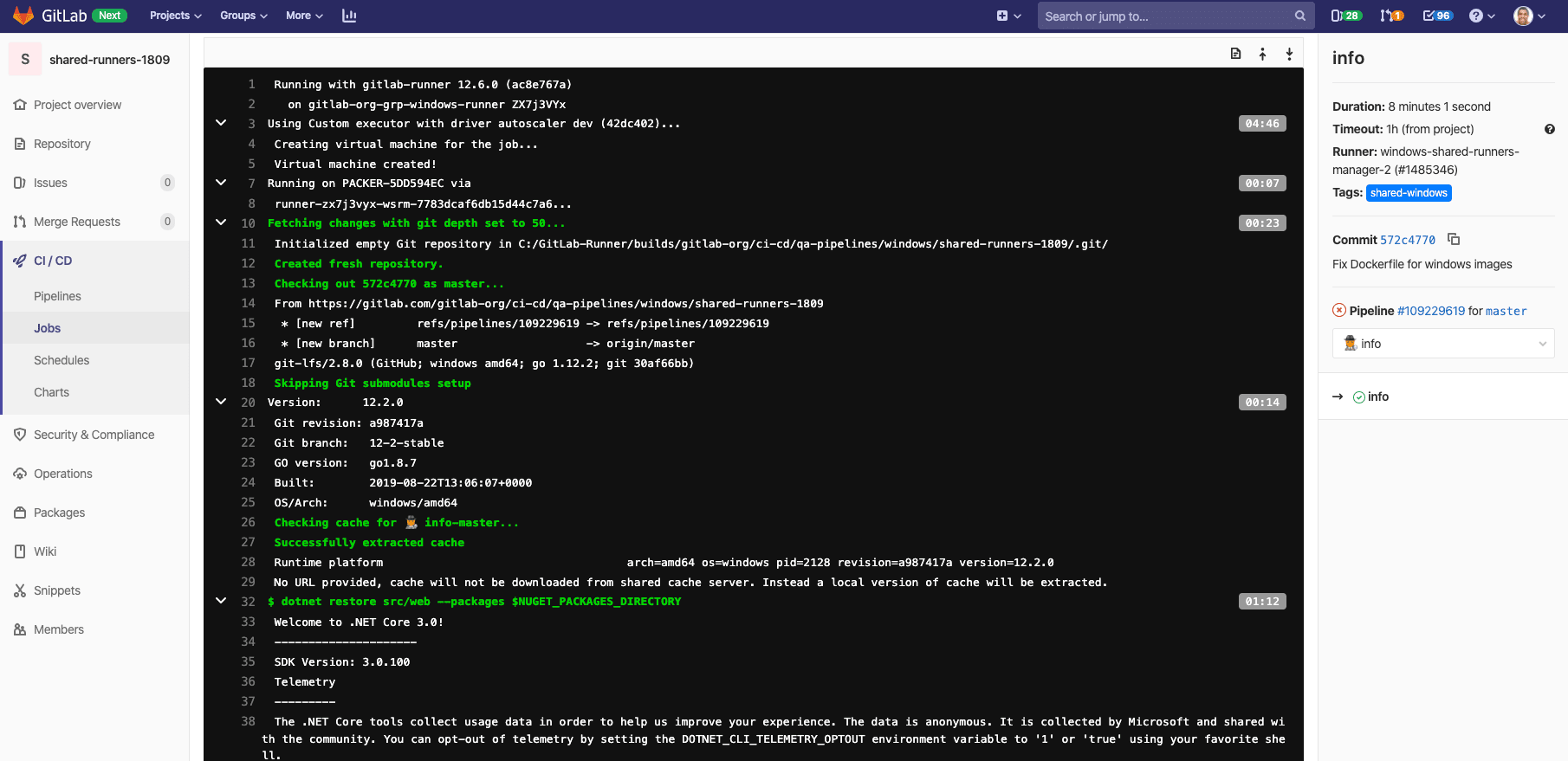Open pipeline #109229619 link
Viewport: 1568px width, 761px height.
(1431, 311)
